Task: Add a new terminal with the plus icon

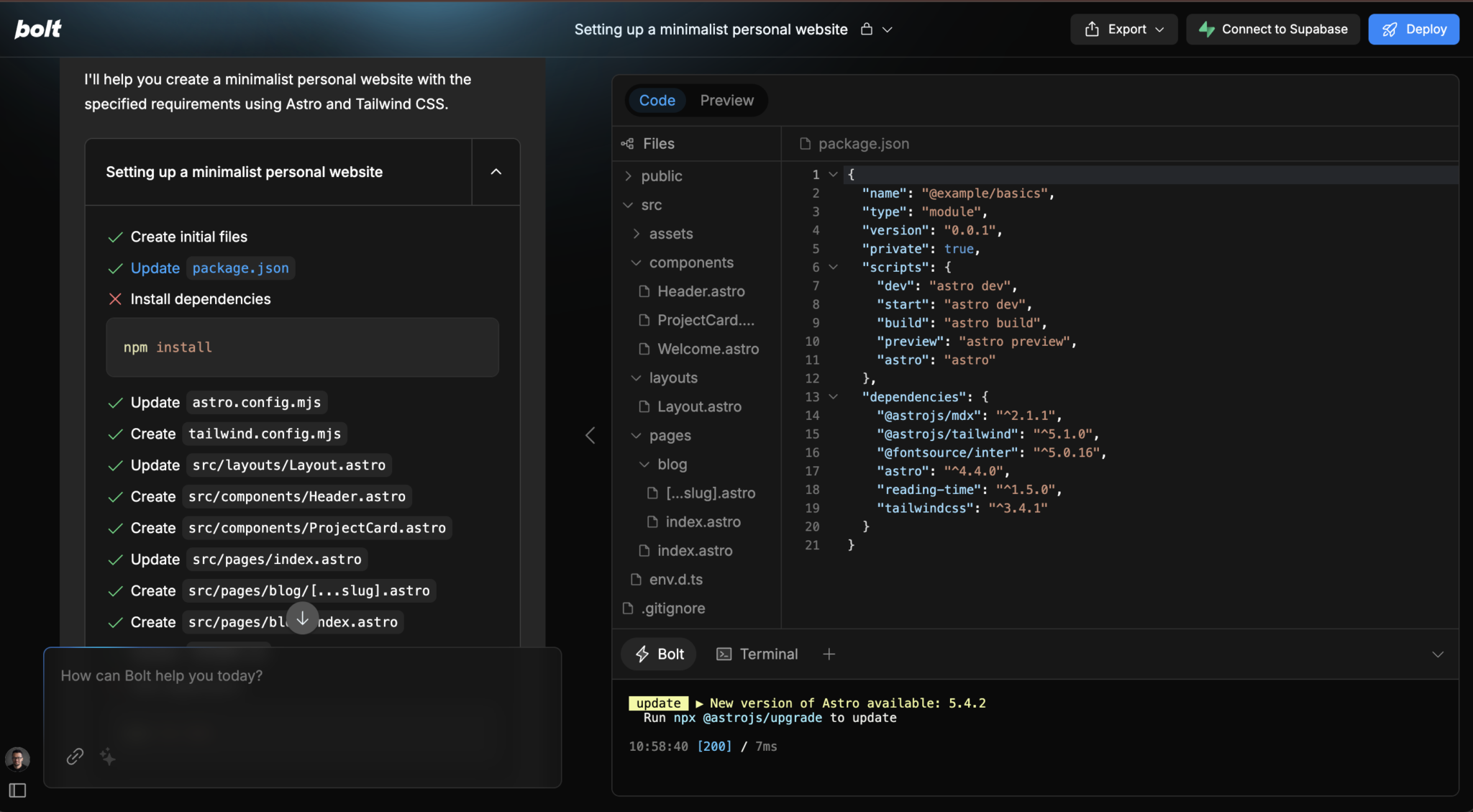Action: click(829, 654)
